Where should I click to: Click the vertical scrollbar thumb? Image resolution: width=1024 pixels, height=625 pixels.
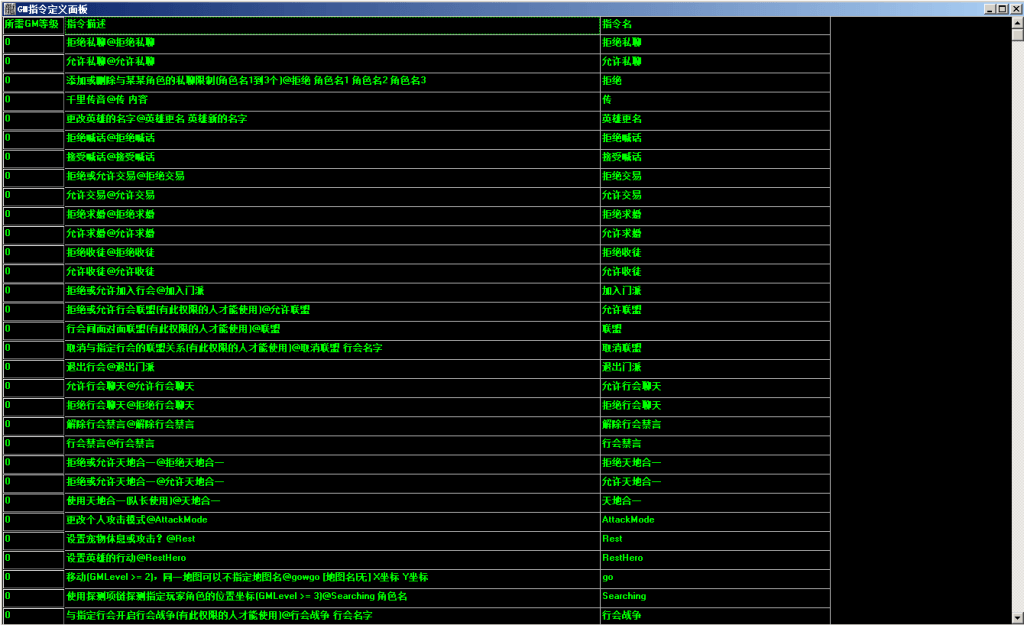(x=1017, y=34)
